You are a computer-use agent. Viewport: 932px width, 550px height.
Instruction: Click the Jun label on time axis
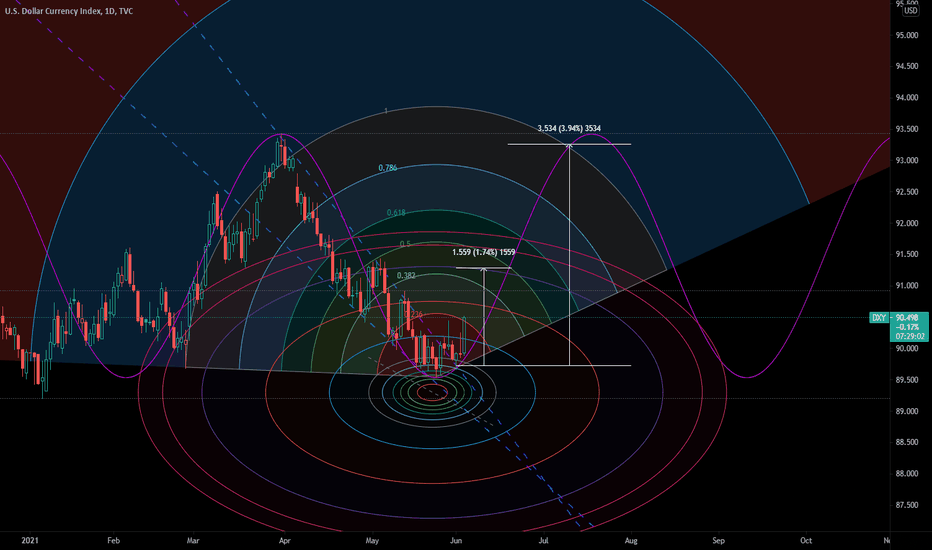point(456,540)
